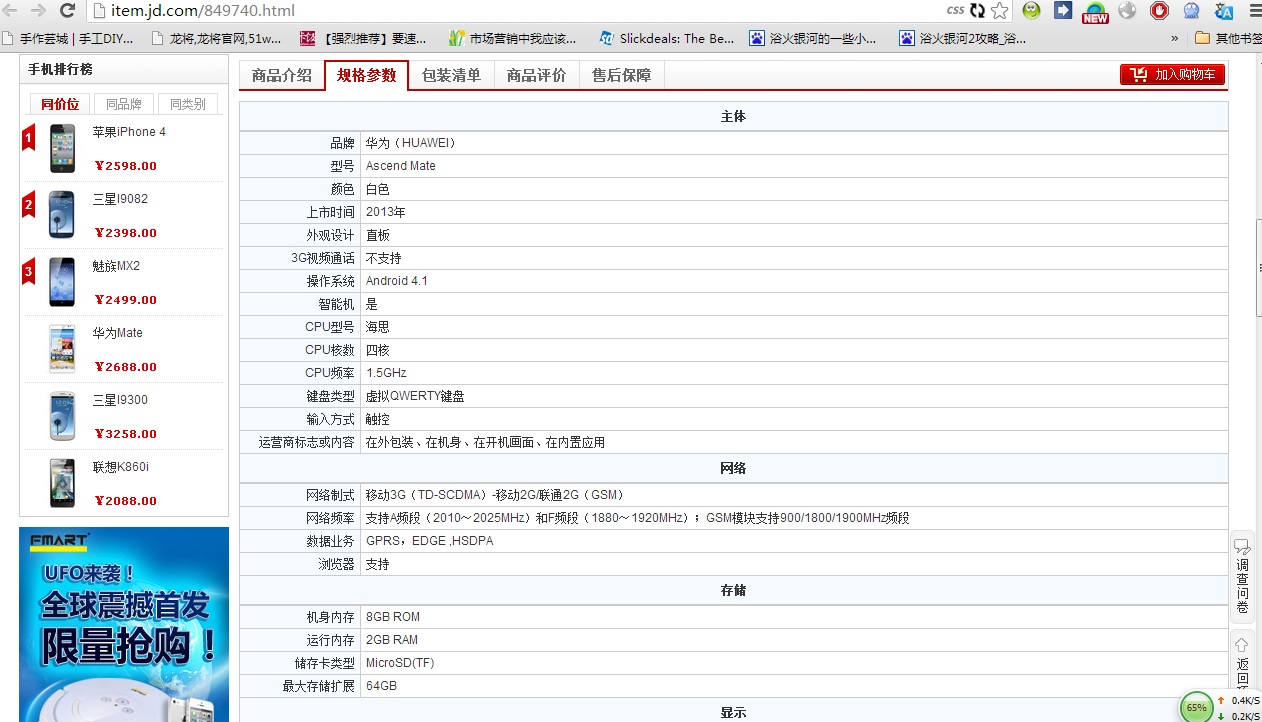The height and width of the screenshot is (722, 1262).
Task: Click the 加入购物车 add to cart button
Action: (1172, 74)
